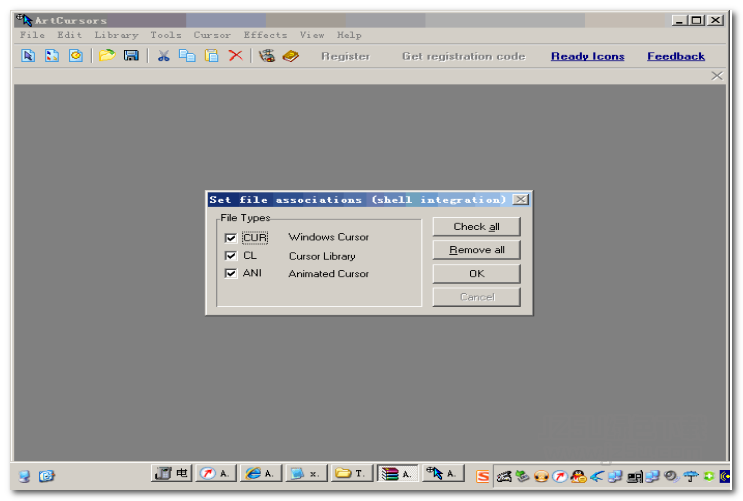The height and width of the screenshot is (501, 743).
Task: Click the green shield tray icon
Action: pyautogui.click(x=708, y=476)
